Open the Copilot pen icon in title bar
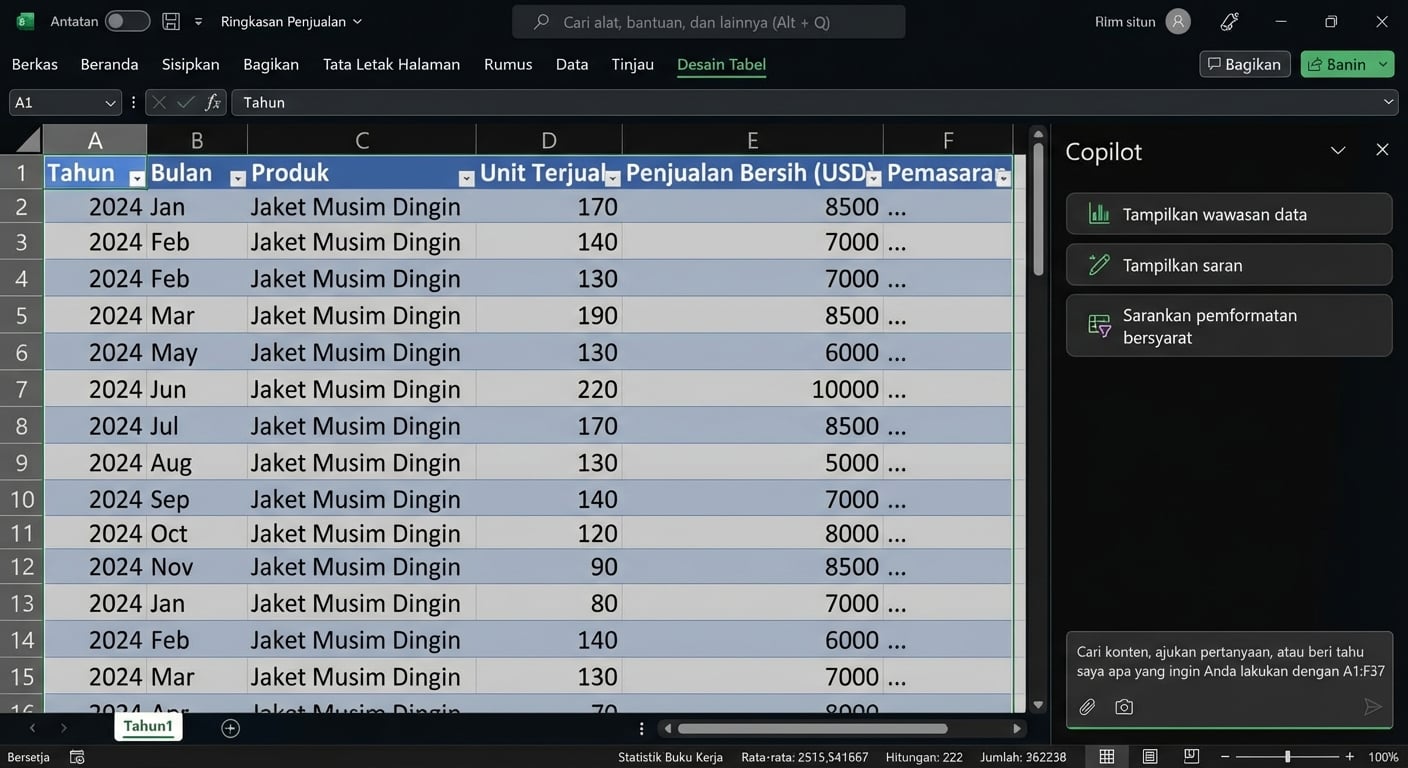Viewport: 1408px width, 768px height. pos(1229,20)
